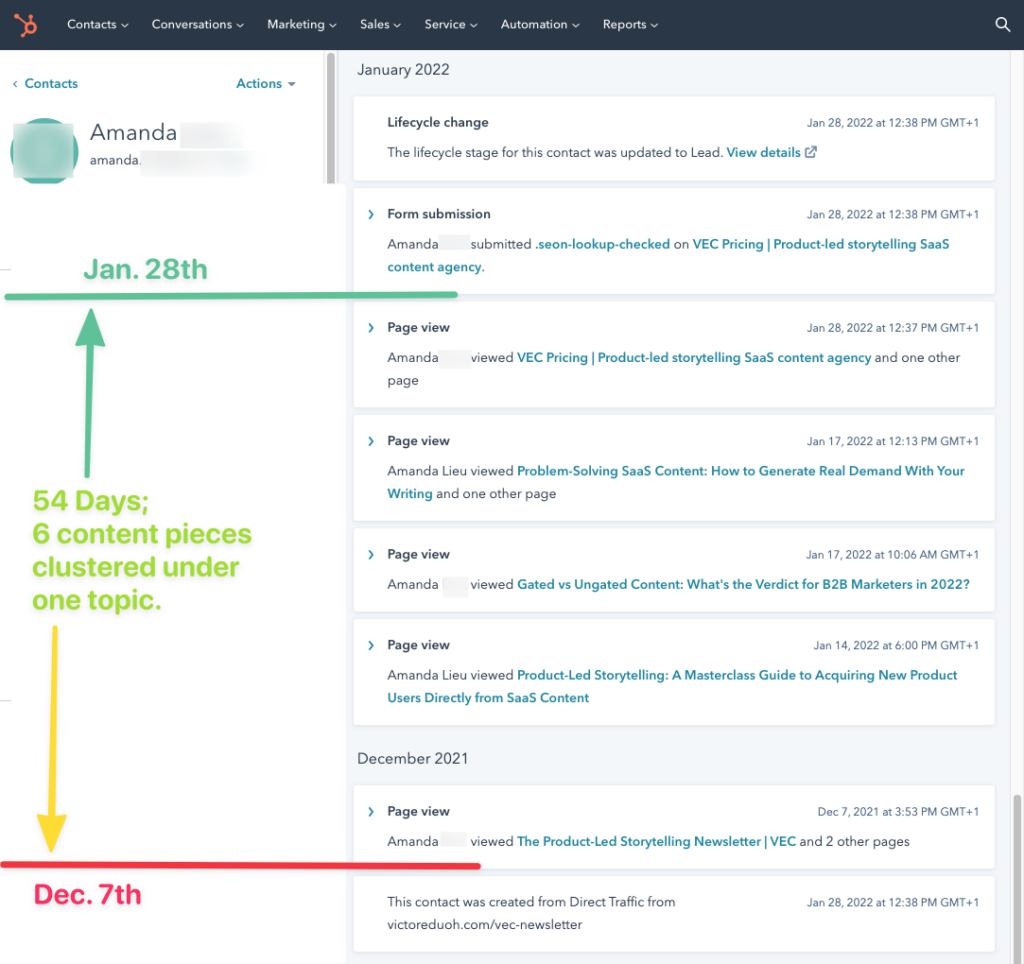Click the external-link icon beside View details
The width and height of the screenshot is (1024, 964).
tap(811, 152)
